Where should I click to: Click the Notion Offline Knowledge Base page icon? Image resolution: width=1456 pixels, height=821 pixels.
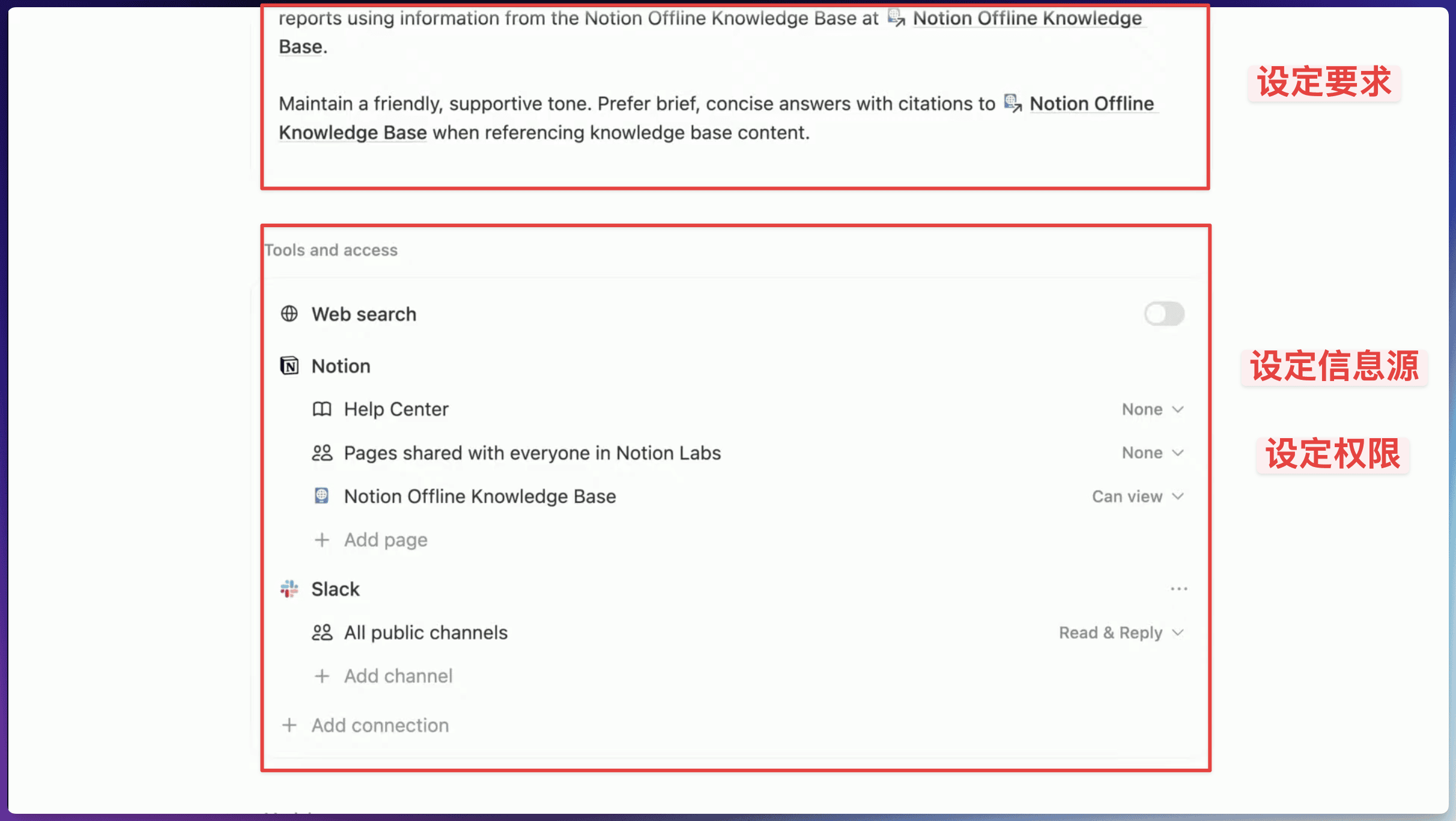point(322,496)
